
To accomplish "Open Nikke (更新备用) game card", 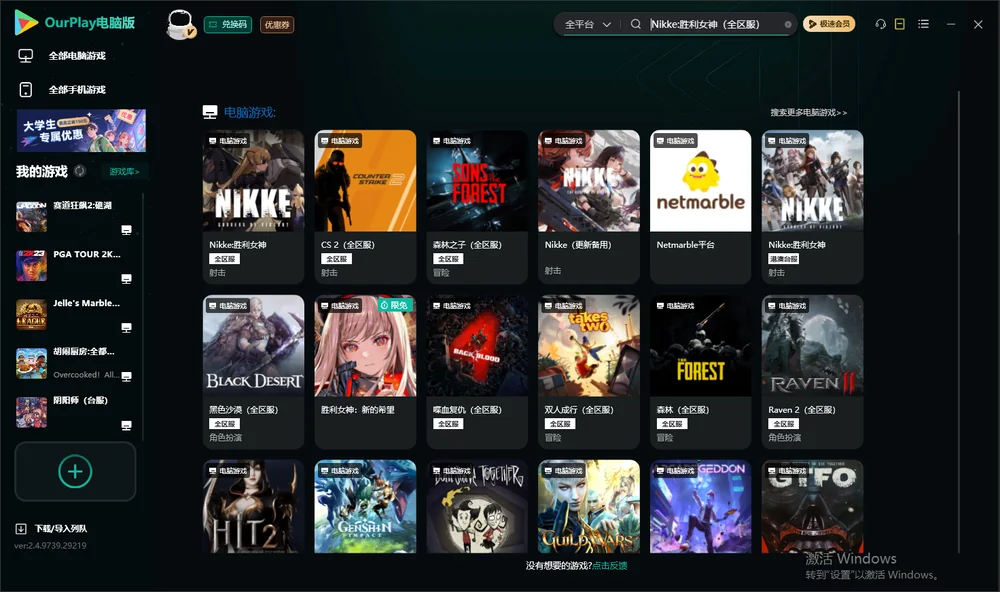I will click(x=589, y=207).
